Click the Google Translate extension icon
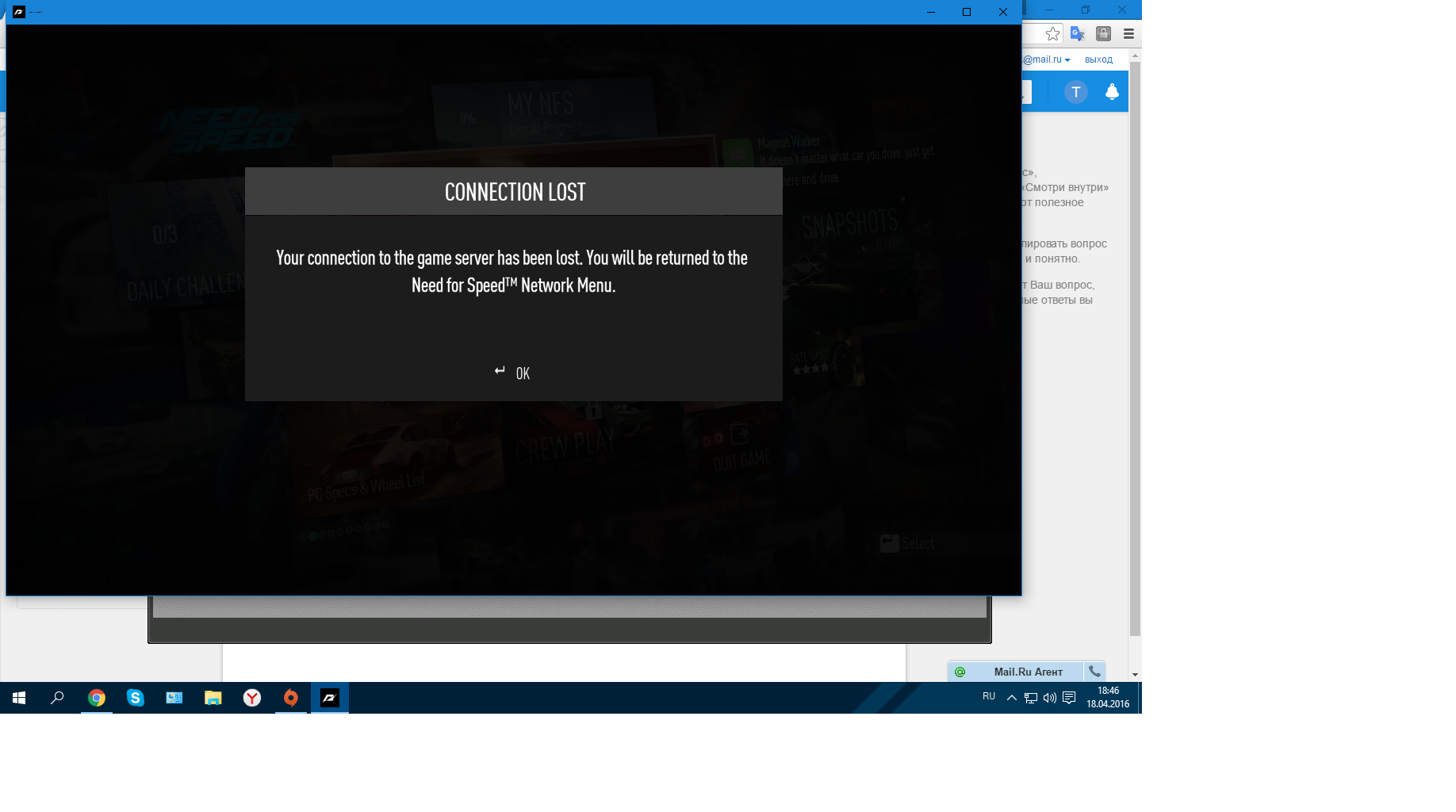1456x812 pixels. [x=1077, y=33]
